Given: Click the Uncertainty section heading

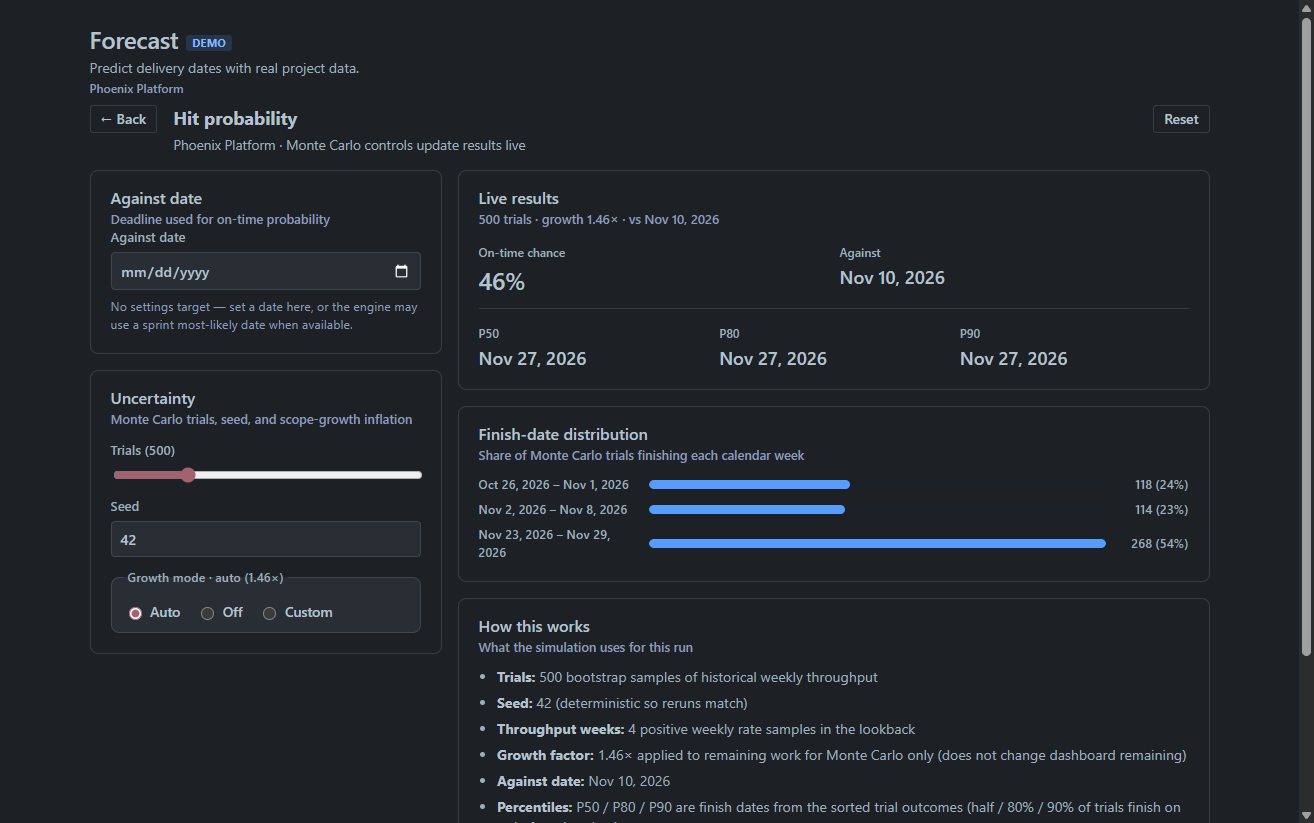Looking at the screenshot, I should [153, 399].
